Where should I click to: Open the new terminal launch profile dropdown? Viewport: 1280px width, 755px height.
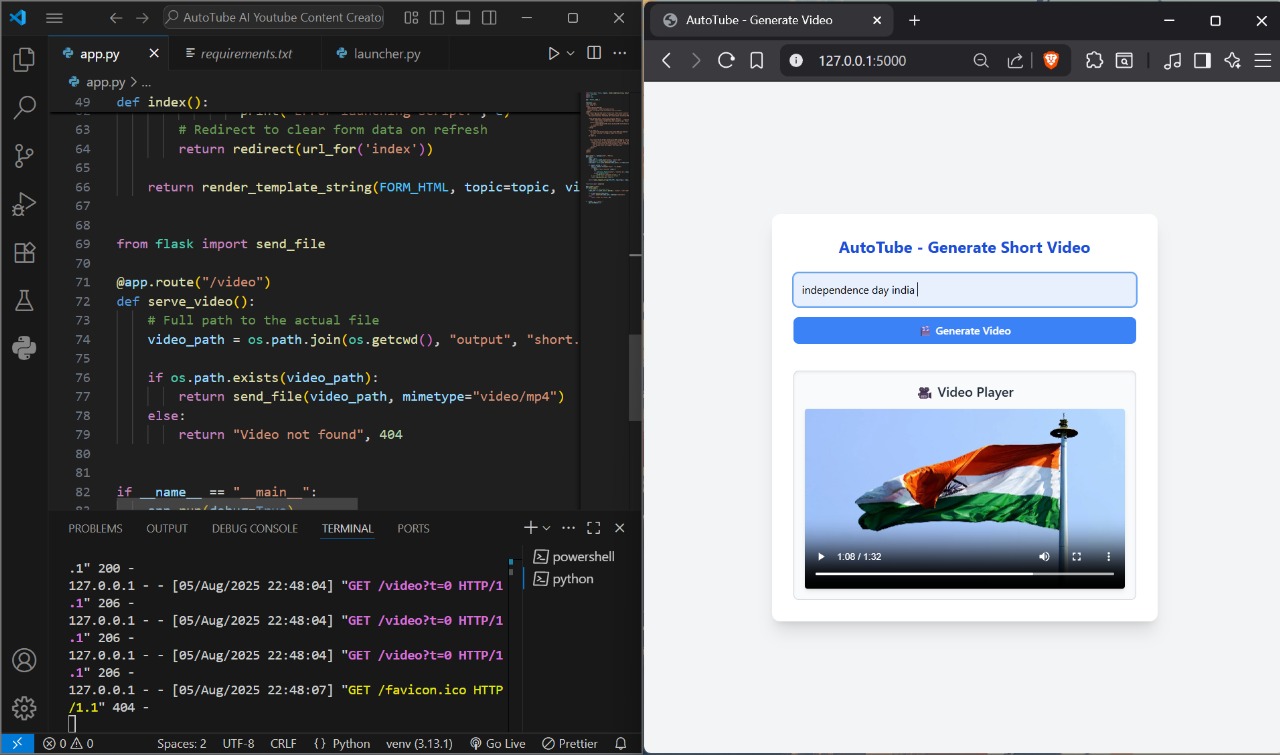[x=546, y=528]
